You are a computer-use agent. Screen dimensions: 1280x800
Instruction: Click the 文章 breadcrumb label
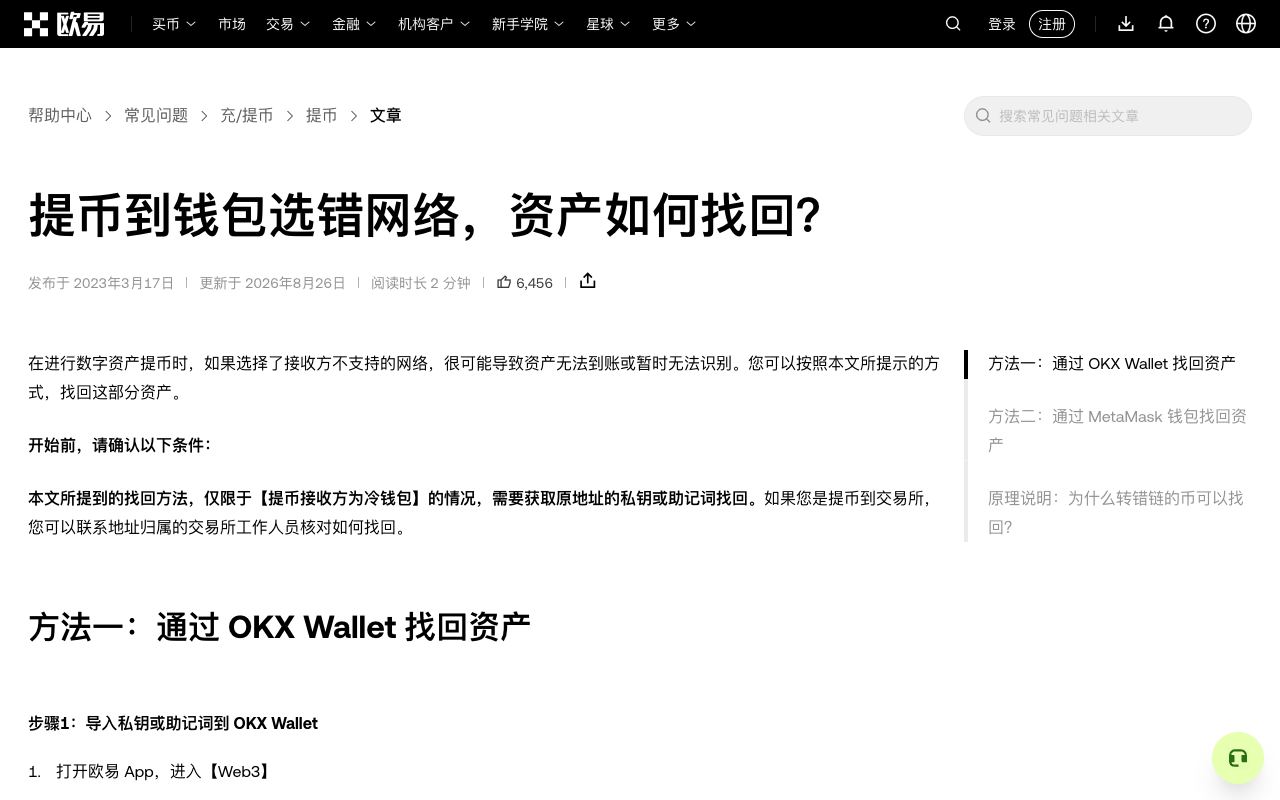click(386, 116)
